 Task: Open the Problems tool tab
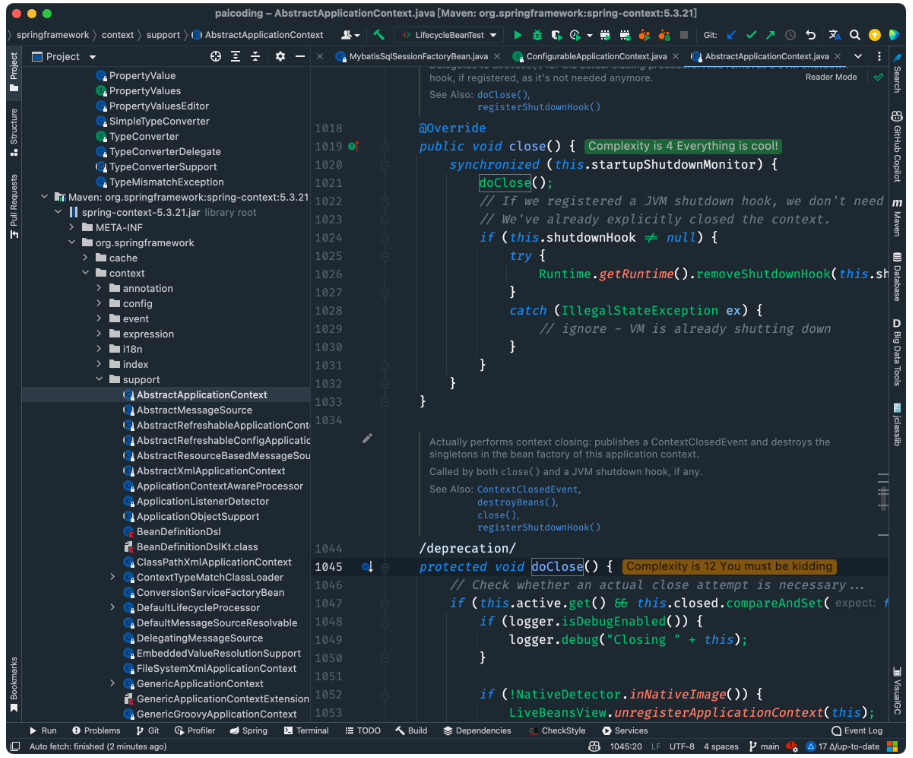pos(96,731)
